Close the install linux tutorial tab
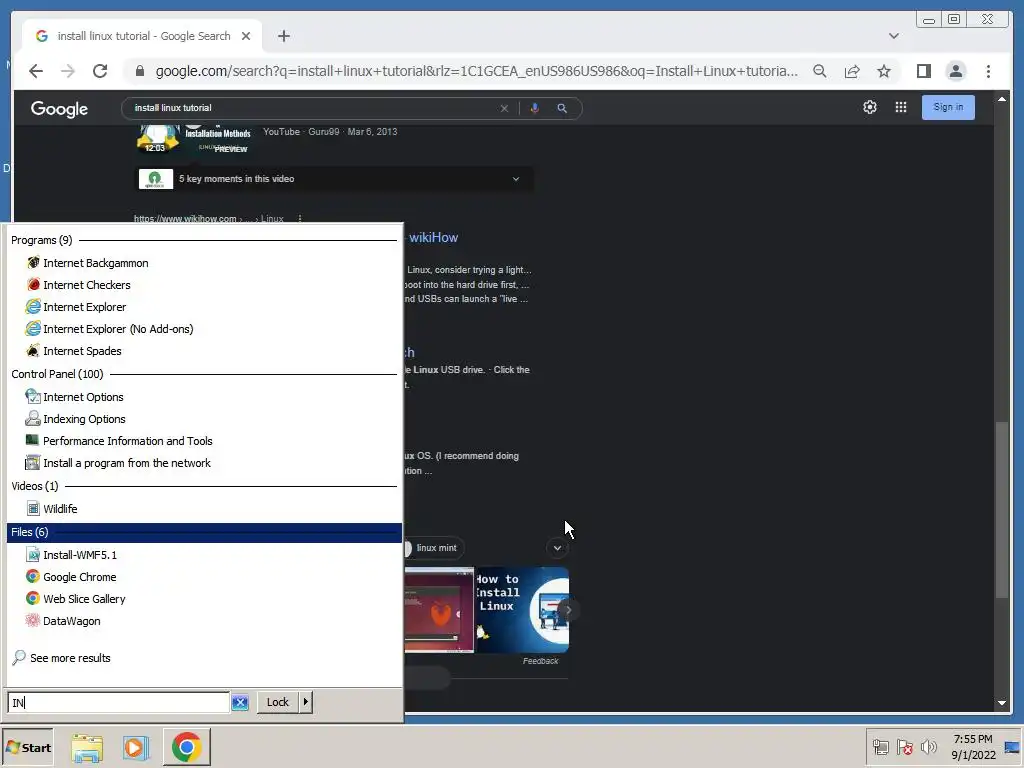 (x=246, y=36)
